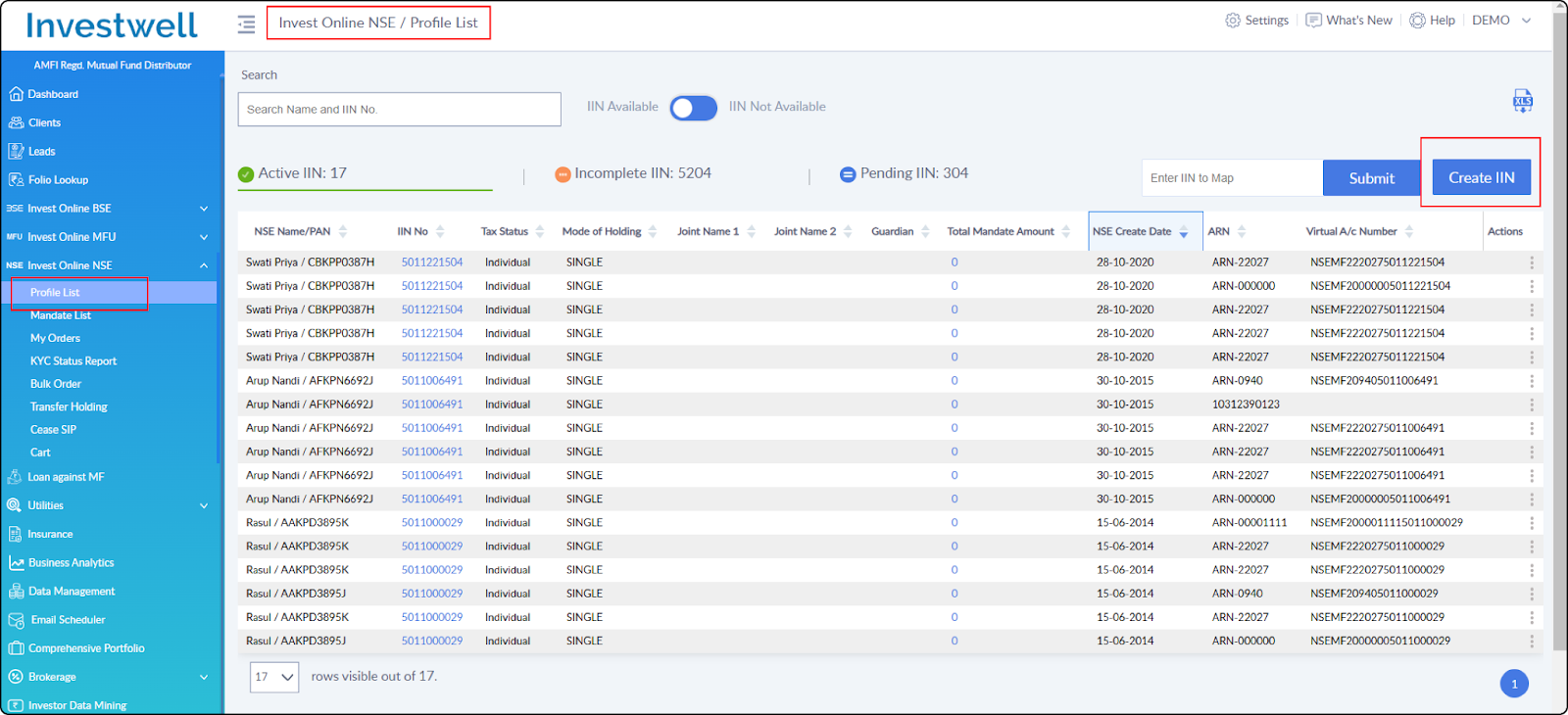Open Transfer Holding submenu item

69,406
